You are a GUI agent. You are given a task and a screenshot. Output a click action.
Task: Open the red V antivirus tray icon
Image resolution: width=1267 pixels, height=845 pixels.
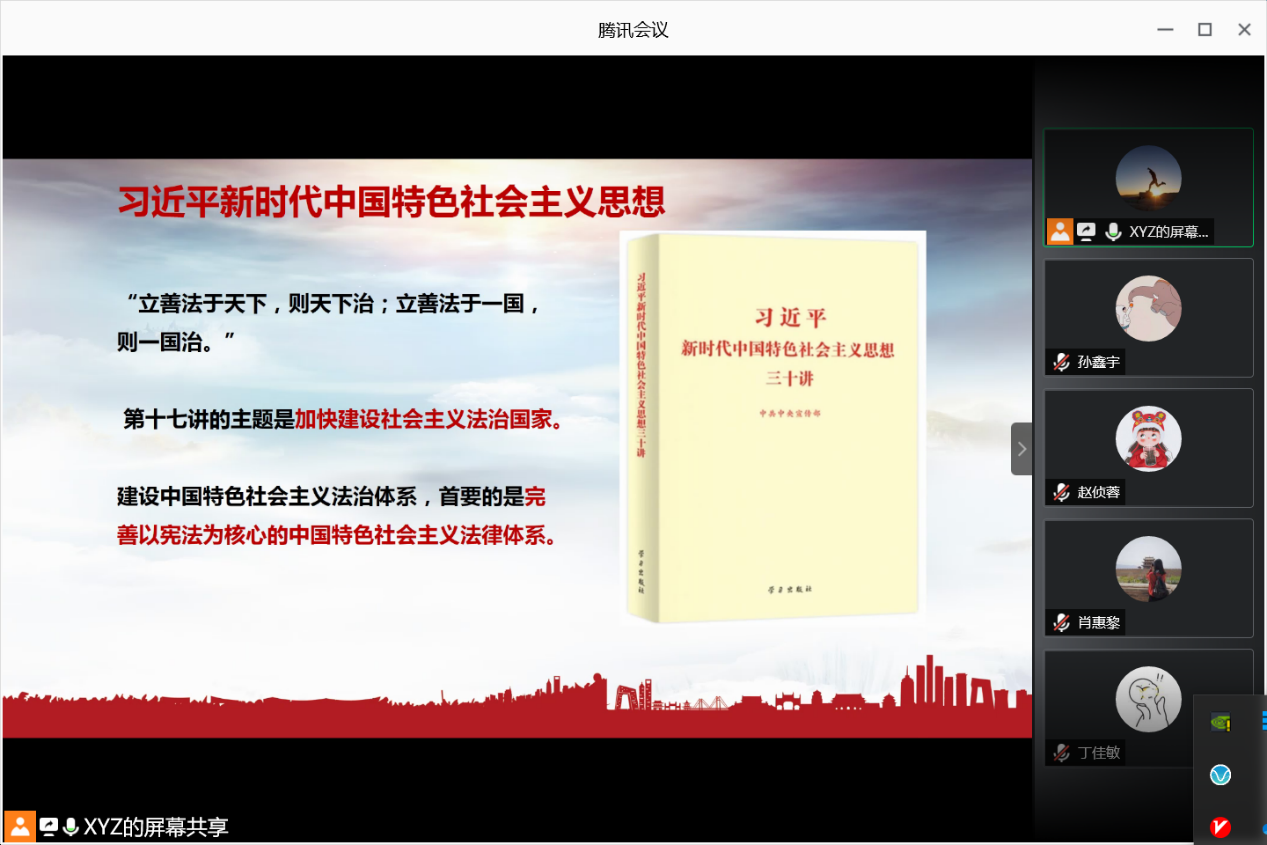tap(1219, 827)
